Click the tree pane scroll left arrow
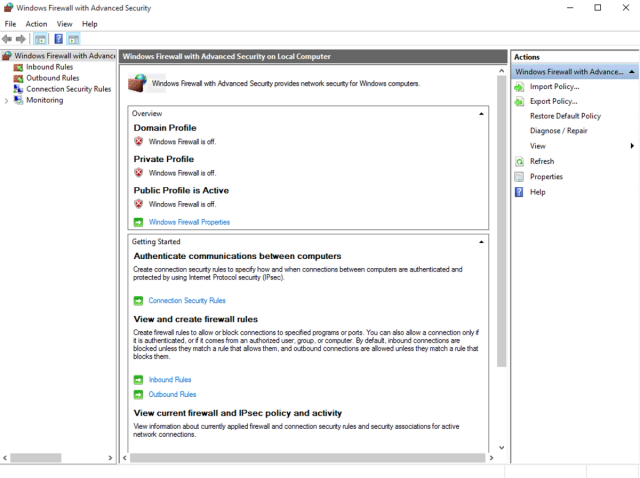 [x=5, y=458]
